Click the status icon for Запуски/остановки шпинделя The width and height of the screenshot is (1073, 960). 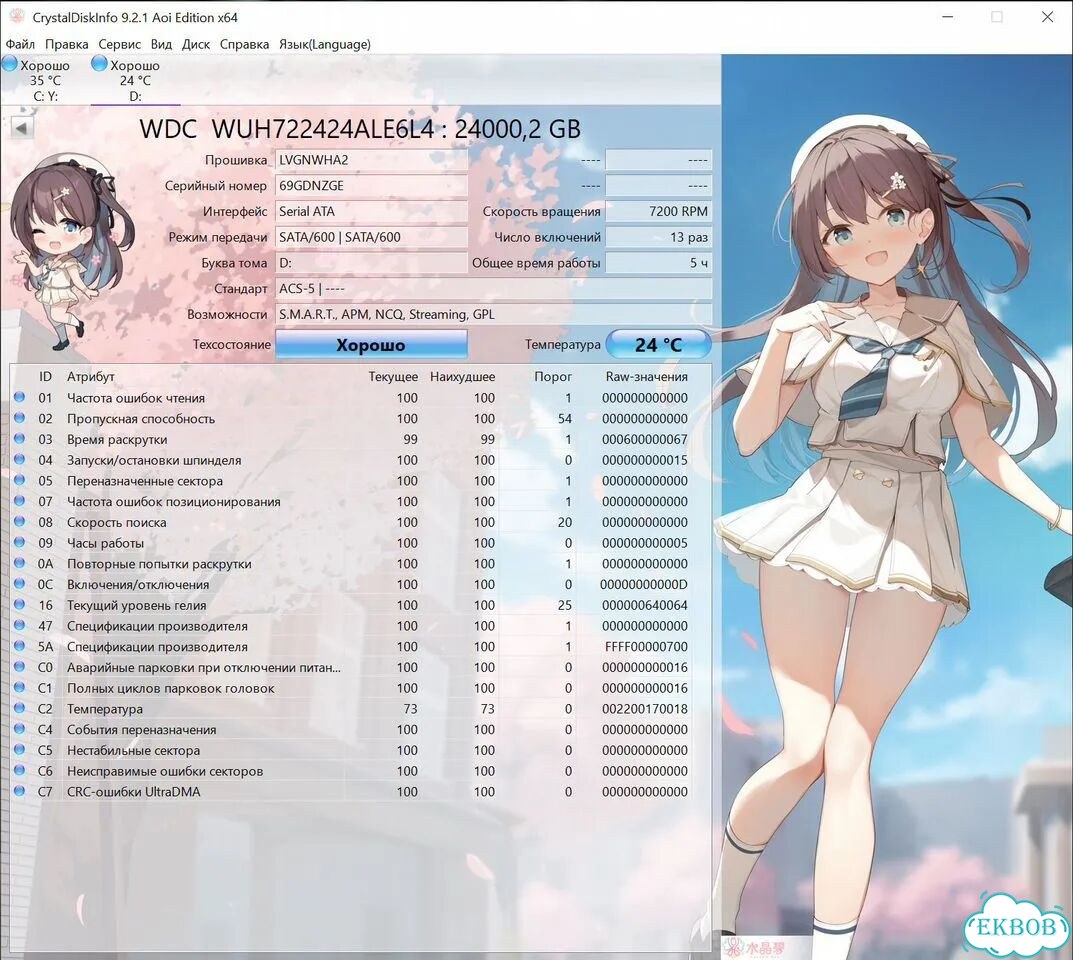19,459
